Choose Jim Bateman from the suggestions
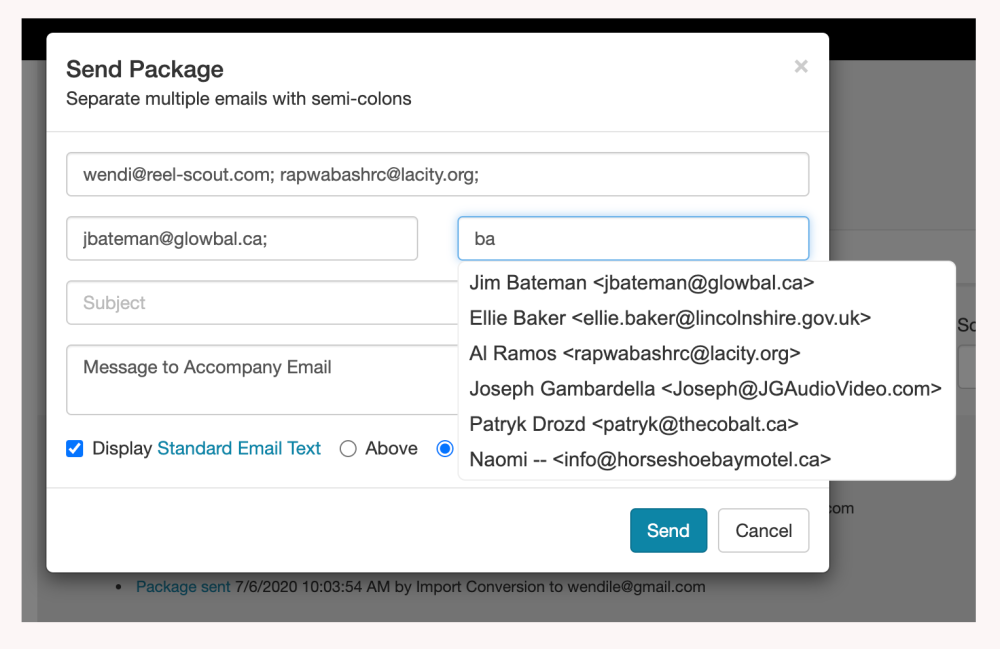 [x=641, y=283]
